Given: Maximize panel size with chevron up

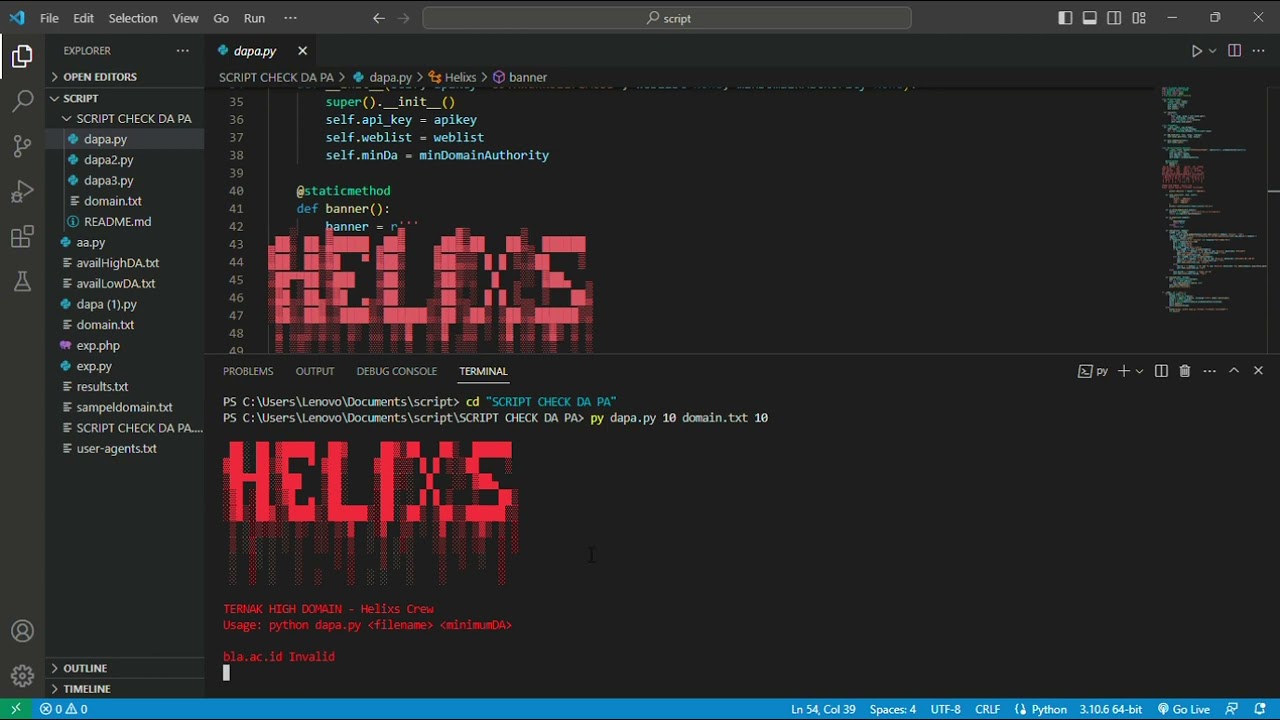Looking at the screenshot, I should (x=1234, y=371).
